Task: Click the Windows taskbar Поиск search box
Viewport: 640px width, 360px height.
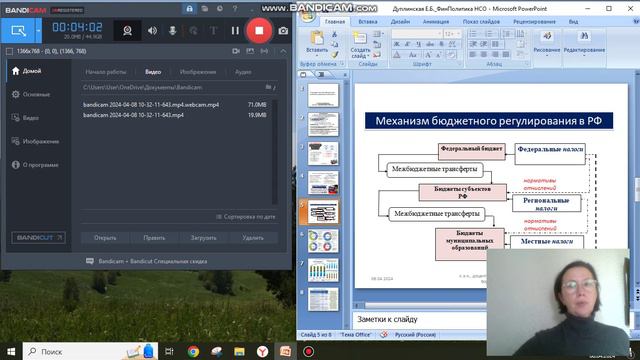Action: (90, 351)
